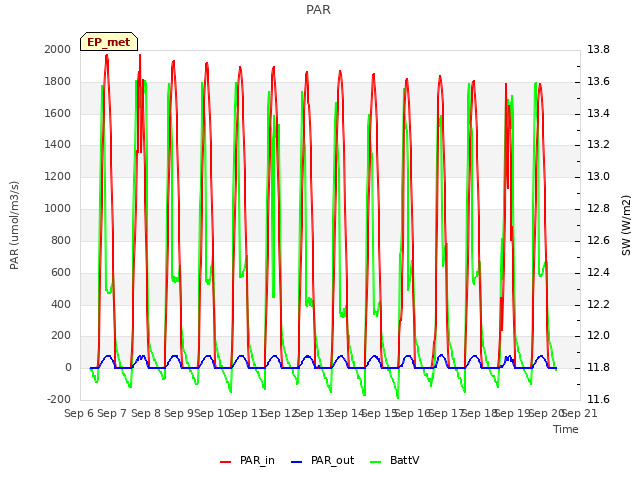Screen dimensions: 640x480
Task: Click the 12.4 right axis tick value
Action: [x=598, y=273]
